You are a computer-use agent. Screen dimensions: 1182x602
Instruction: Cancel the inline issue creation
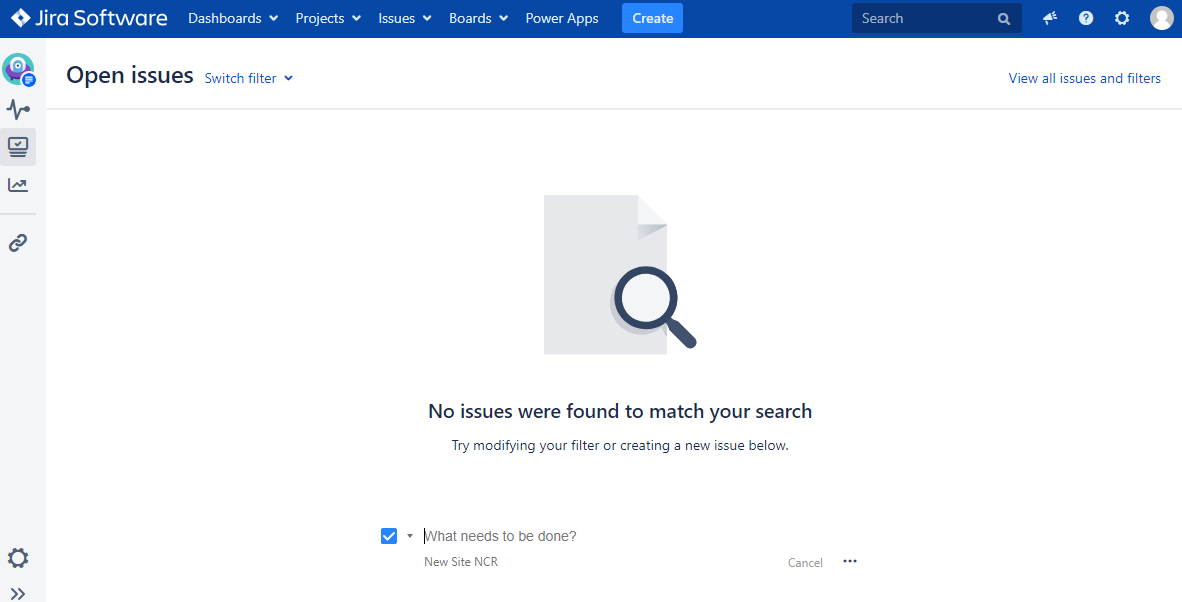coord(805,563)
